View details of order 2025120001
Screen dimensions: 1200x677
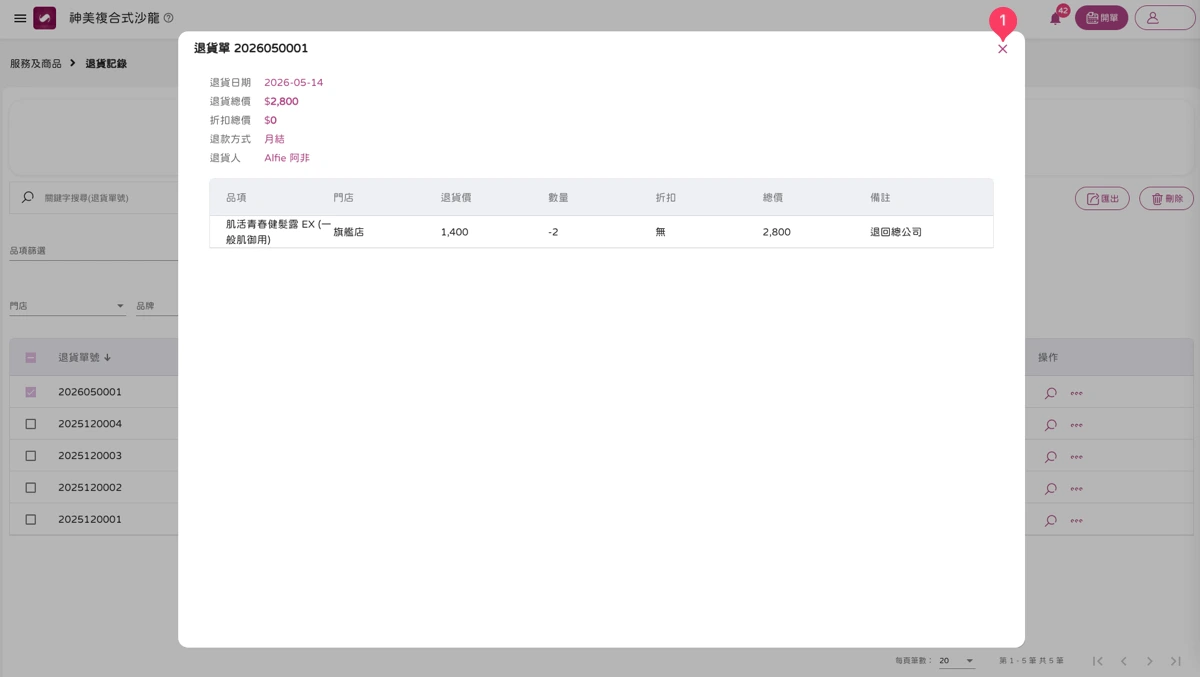tap(1050, 521)
